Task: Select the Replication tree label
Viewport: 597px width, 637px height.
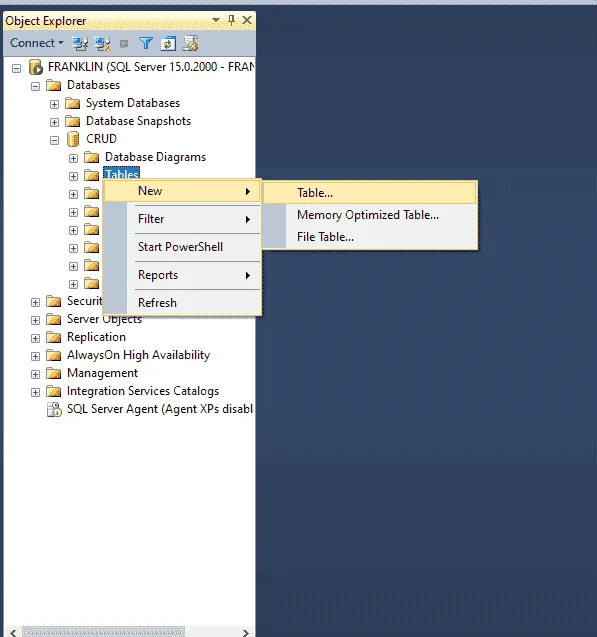Action: coord(96,337)
